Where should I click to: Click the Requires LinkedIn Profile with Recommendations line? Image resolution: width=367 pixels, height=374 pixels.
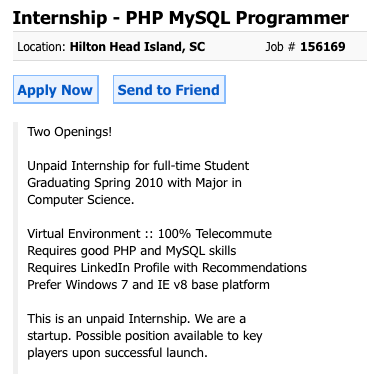(x=167, y=268)
